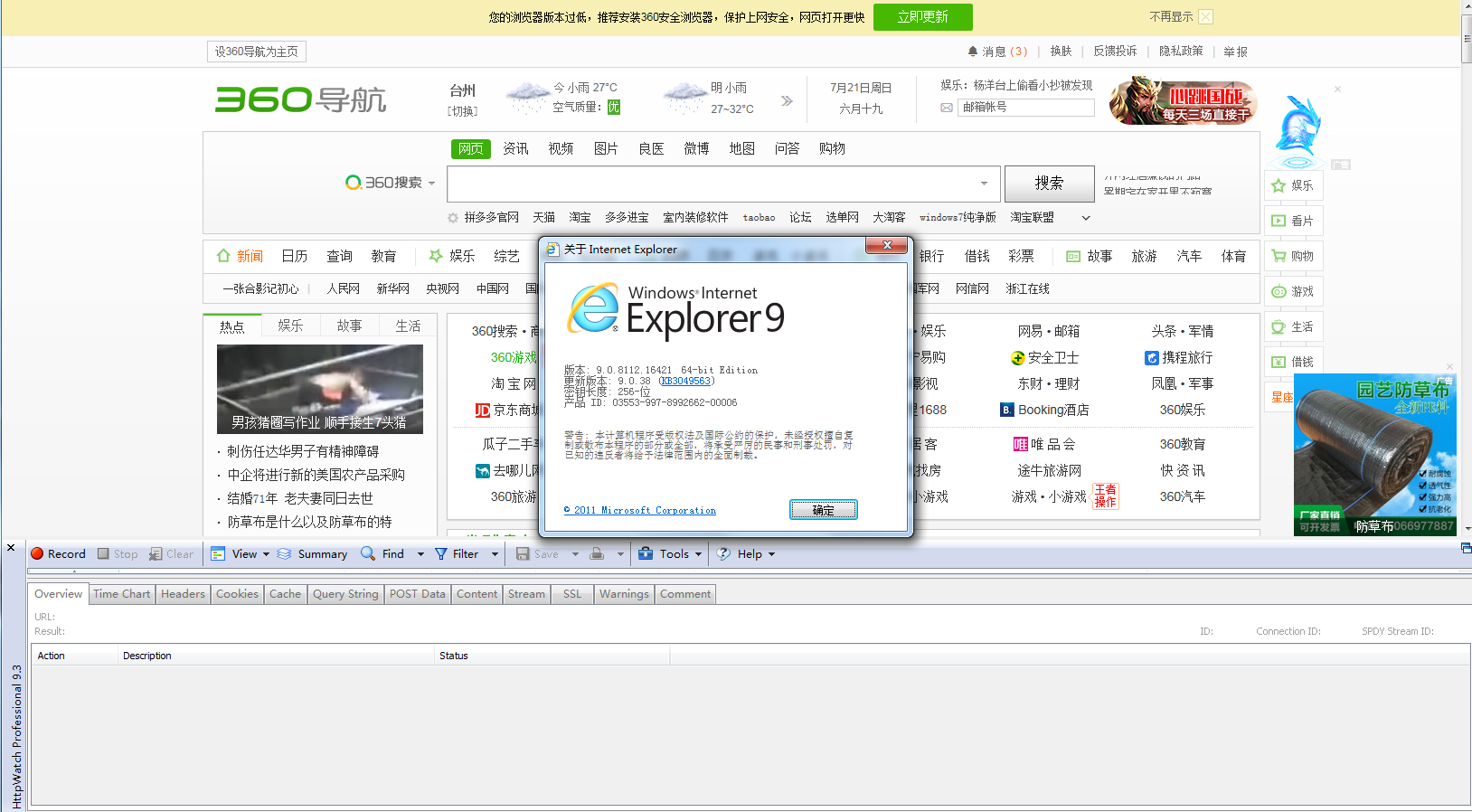
Task: Open the 购物 shopping cart sidebar item
Action: [x=1293, y=256]
